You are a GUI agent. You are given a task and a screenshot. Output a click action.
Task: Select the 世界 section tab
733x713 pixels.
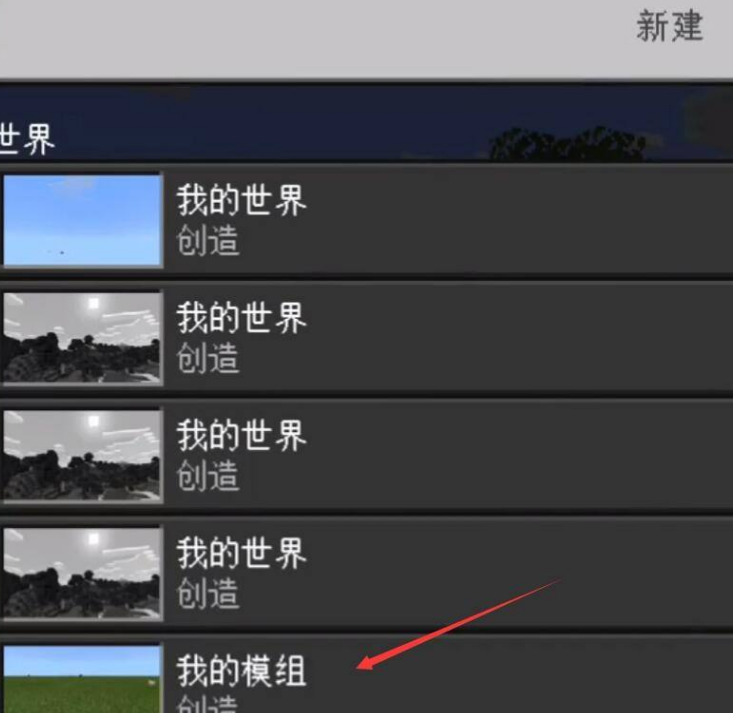pos(27,139)
